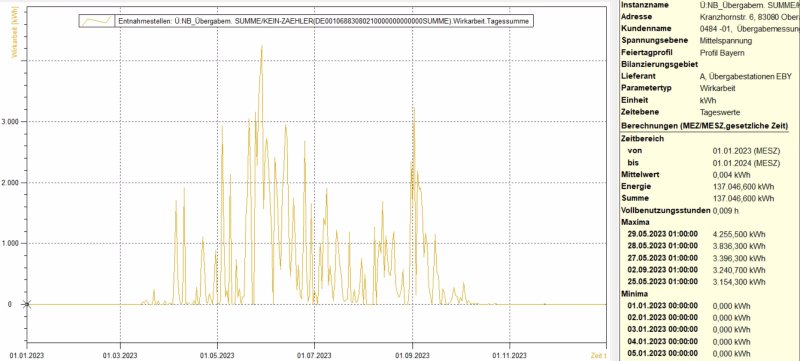Click the peak of the late-May curve
The image size is (800, 361).
(x=262, y=46)
